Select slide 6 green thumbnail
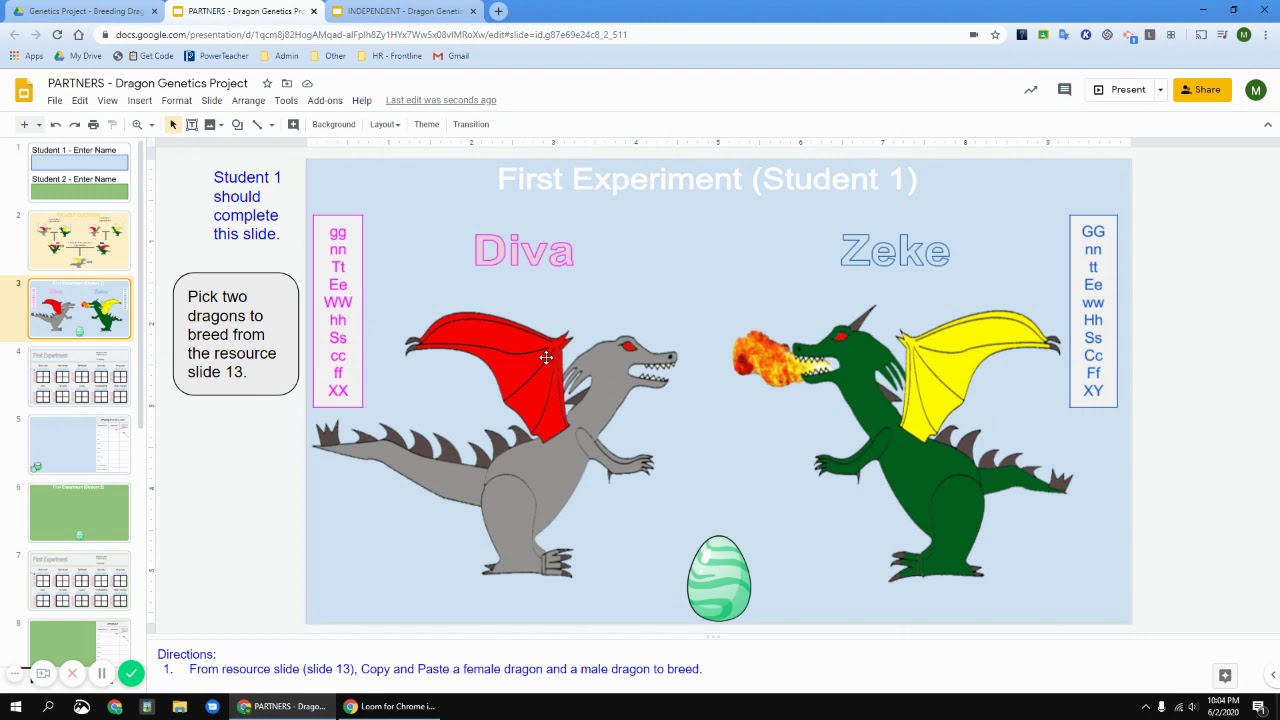Image resolution: width=1280 pixels, height=720 pixels. pyautogui.click(x=79, y=512)
